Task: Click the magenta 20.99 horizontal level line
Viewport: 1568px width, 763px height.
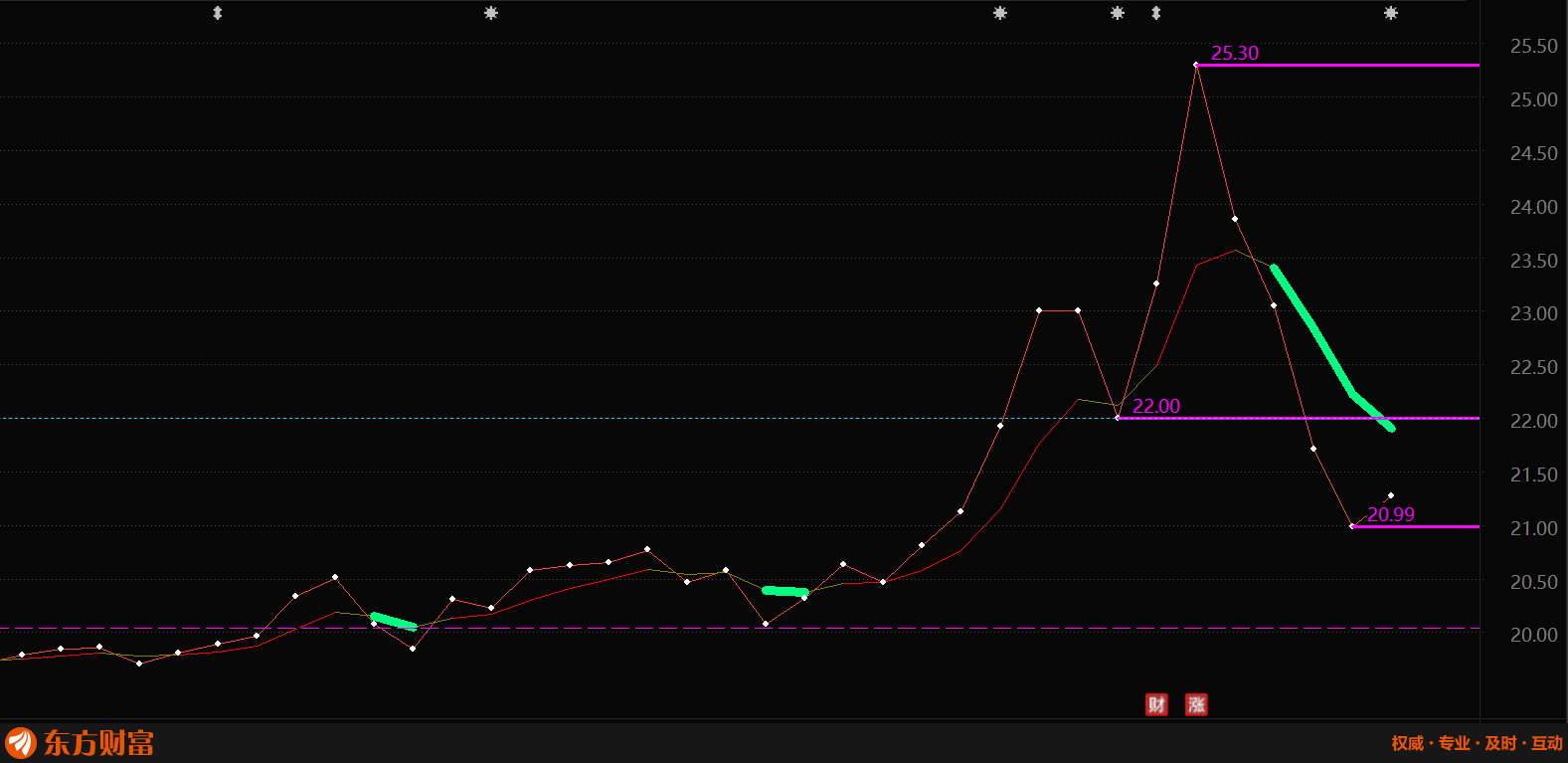Action: pyautogui.click(x=1416, y=526)
